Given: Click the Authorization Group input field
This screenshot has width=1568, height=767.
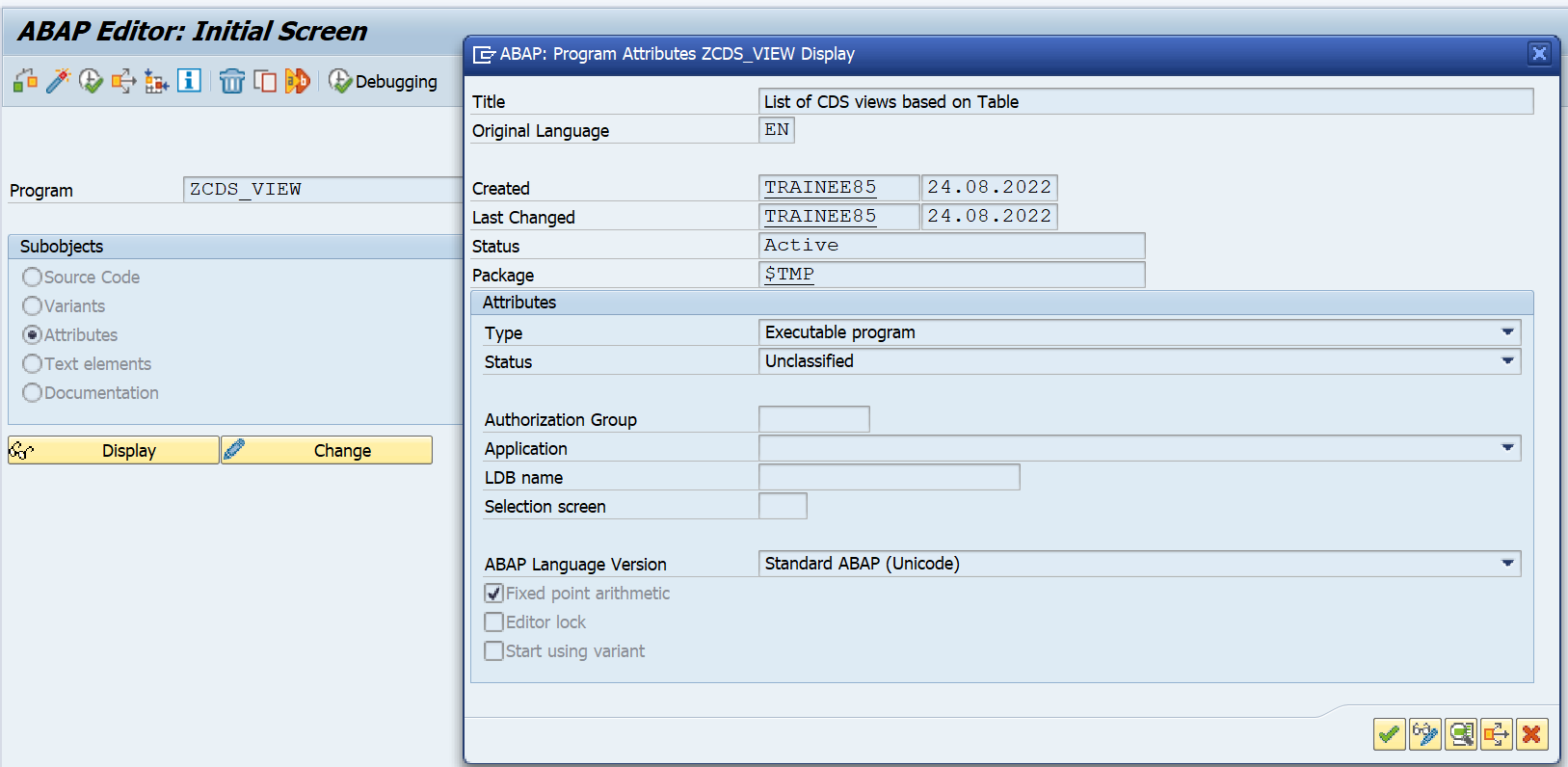Looking at the screenshot, I should [813, 419].
